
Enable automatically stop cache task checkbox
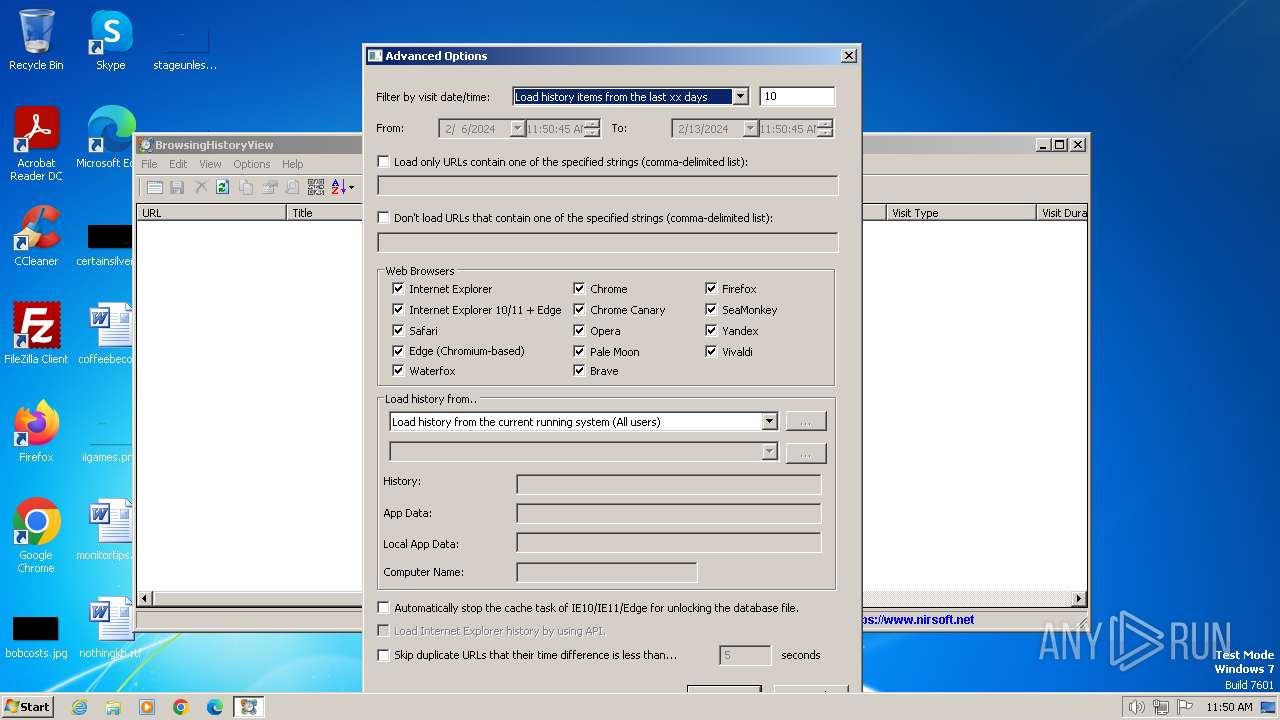click(x=383, y=607)
